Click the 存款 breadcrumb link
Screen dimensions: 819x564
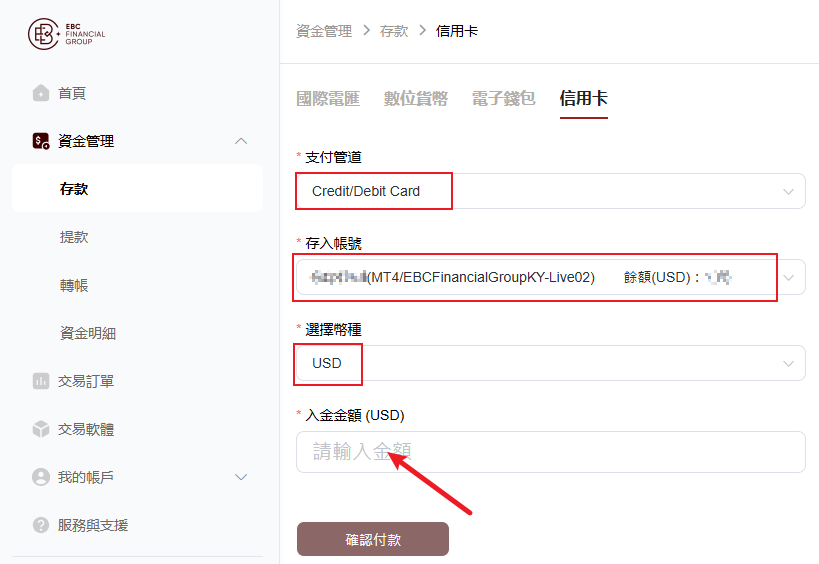pos(394,31)
